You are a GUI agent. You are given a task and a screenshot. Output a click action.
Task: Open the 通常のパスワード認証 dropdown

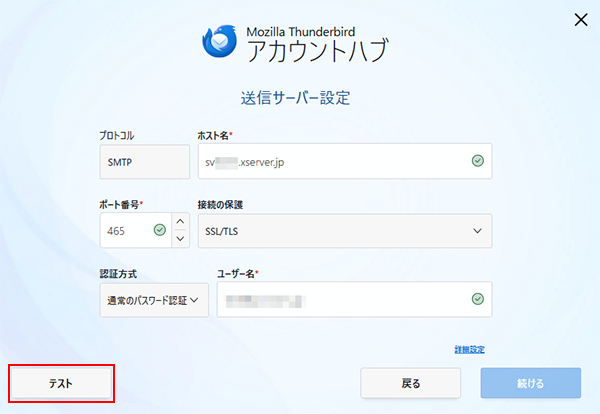coord(154,300)
